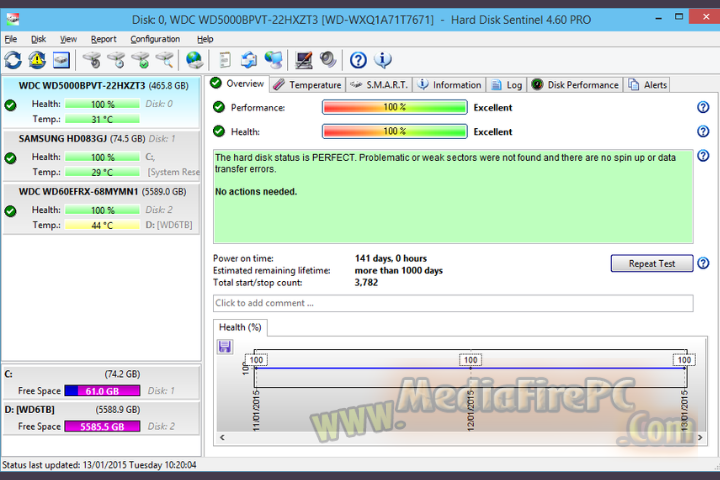Switch to the Information tab
Screen dimensions: 720x480
click(450, 85)
